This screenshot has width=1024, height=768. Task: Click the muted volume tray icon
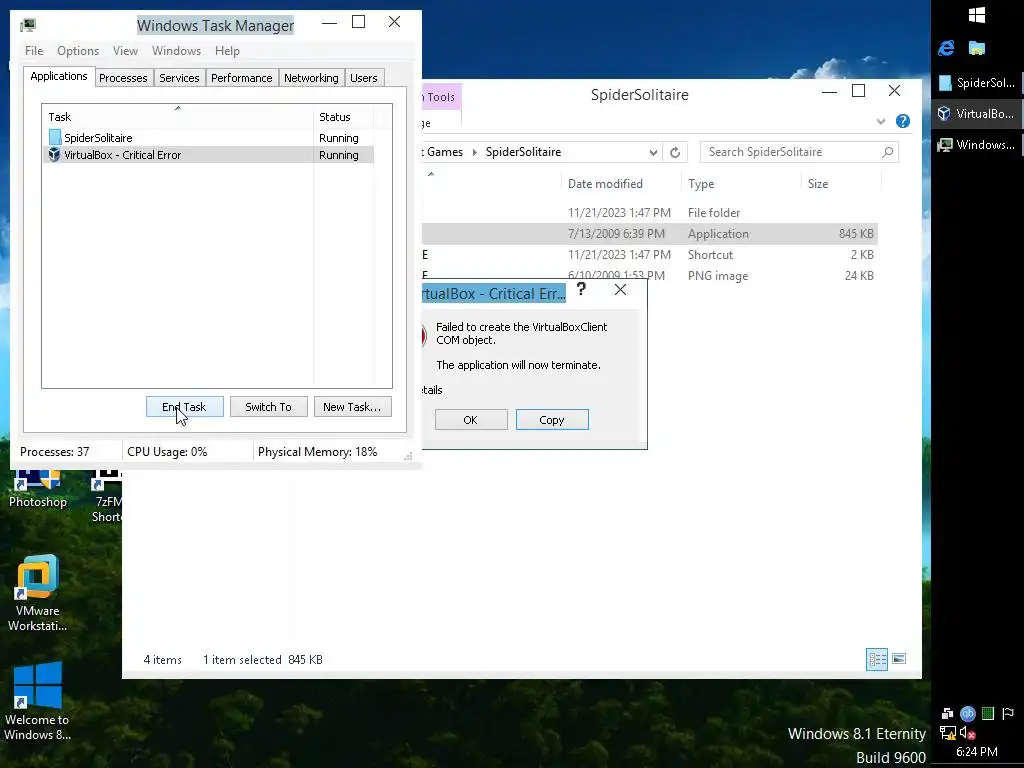coord(967,733)
